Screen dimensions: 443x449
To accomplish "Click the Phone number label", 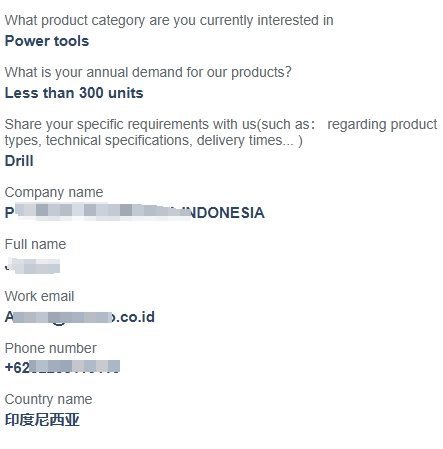I will (51, 348).
